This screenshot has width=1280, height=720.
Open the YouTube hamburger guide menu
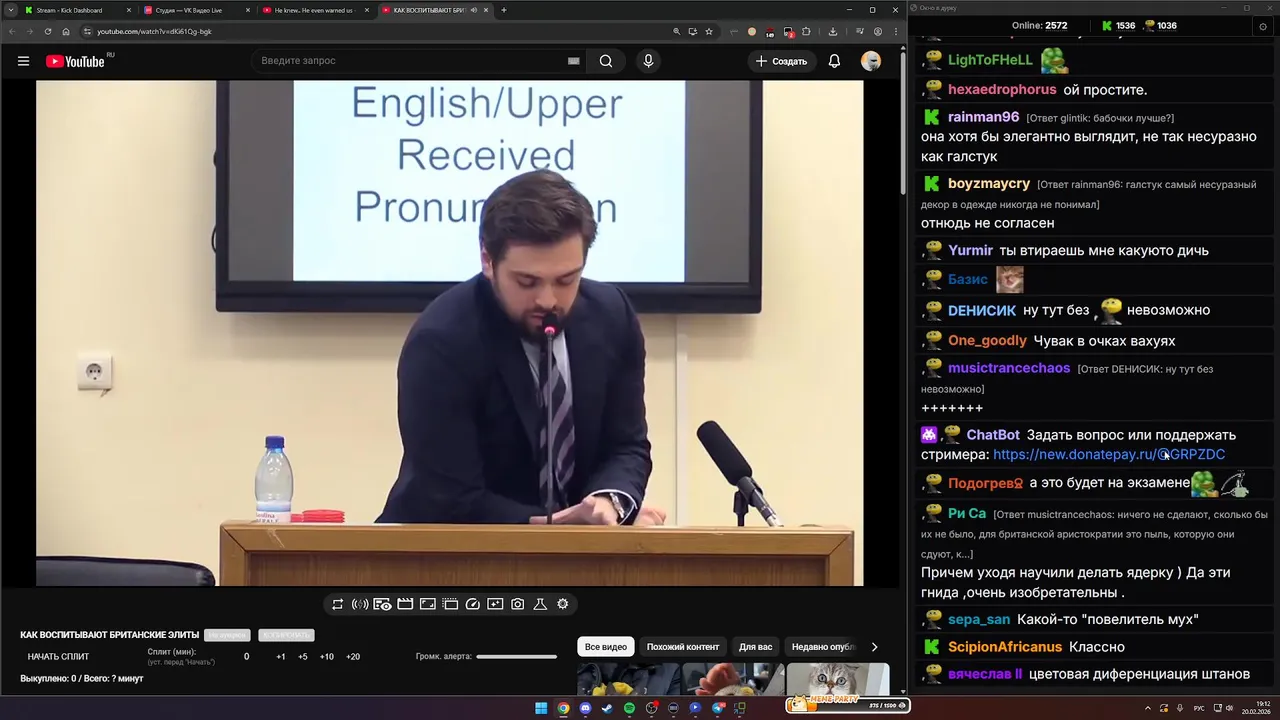coord(23,61)
